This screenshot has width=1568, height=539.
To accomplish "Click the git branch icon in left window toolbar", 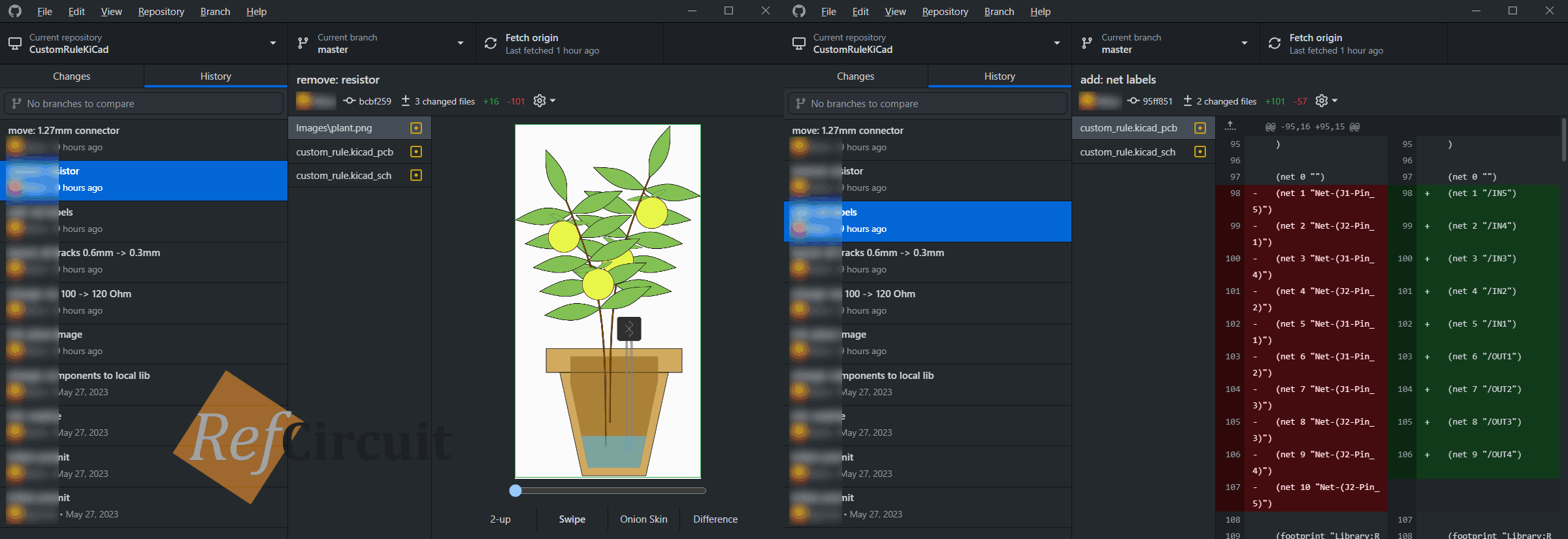I will 303,44.
